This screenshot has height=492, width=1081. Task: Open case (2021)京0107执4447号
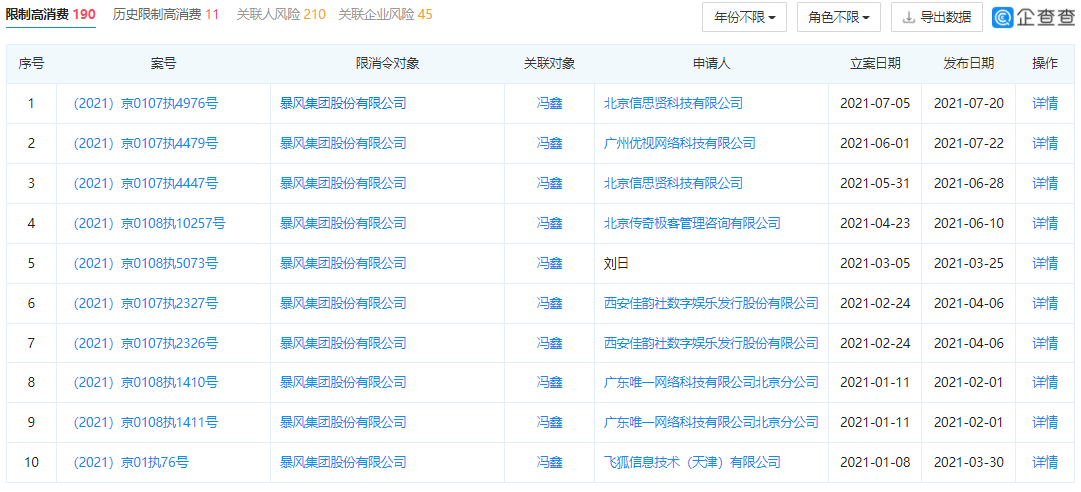[145, 183]
